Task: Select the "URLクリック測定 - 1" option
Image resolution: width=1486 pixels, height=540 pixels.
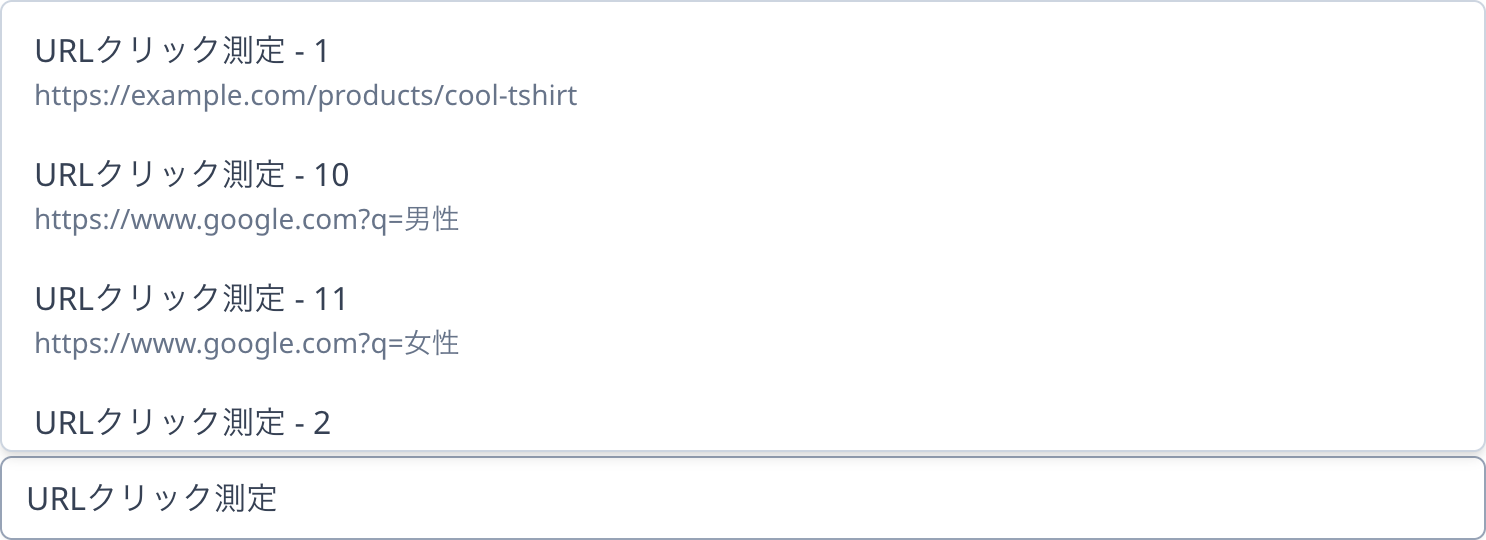Action: click(x=742, y=72)
